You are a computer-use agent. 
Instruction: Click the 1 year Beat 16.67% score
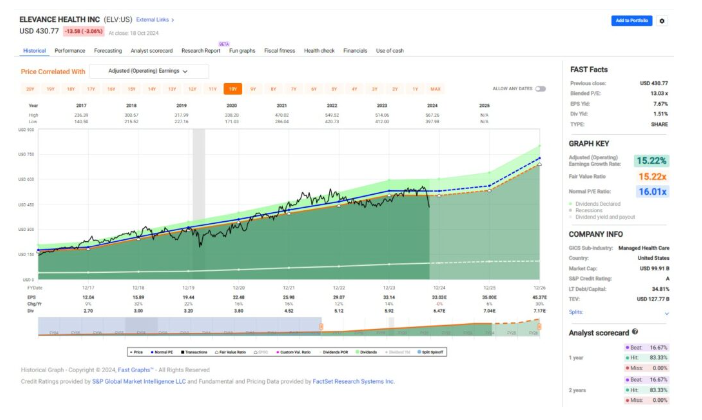[646, 347]
